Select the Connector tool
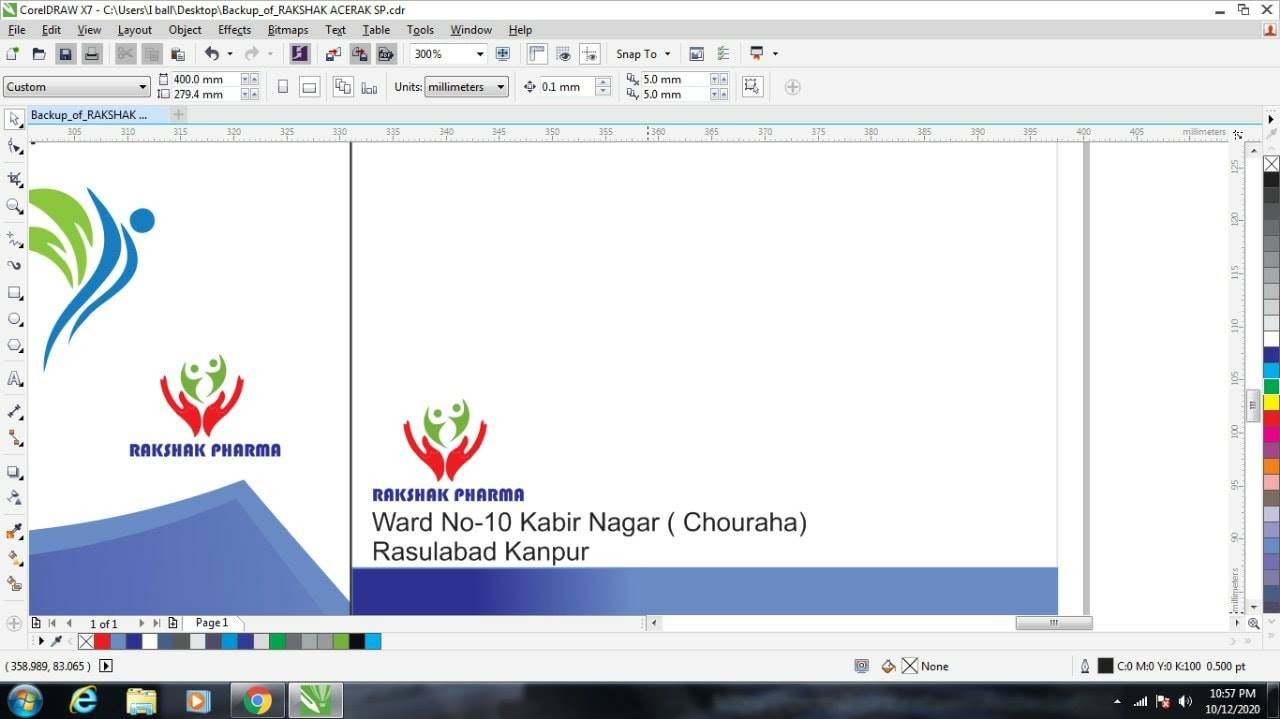The image size is (1280, 719). (15, 438)
